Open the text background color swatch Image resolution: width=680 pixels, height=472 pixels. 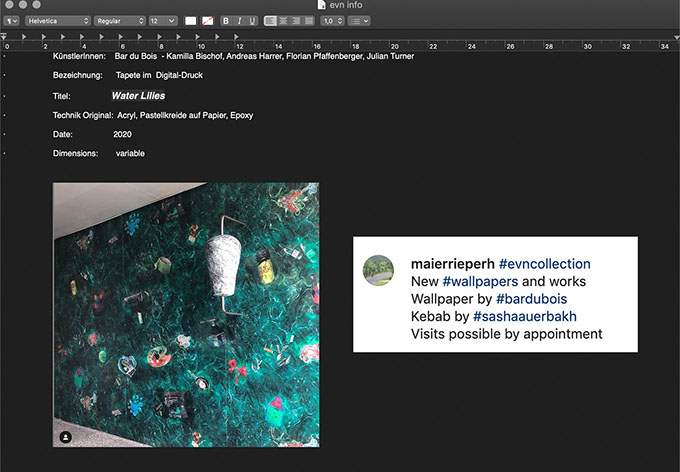[208, 21]
